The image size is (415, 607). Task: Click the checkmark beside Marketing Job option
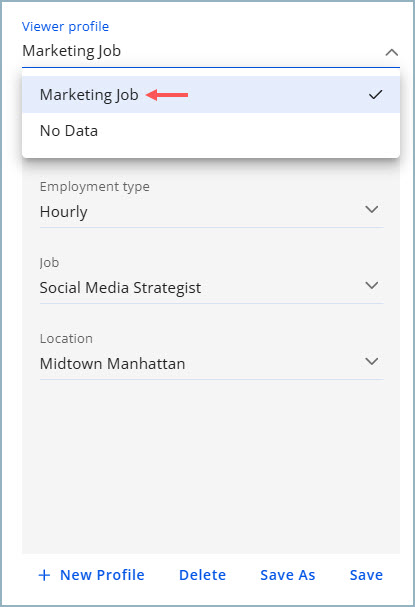pyautogui.click(x=375, y=94)
